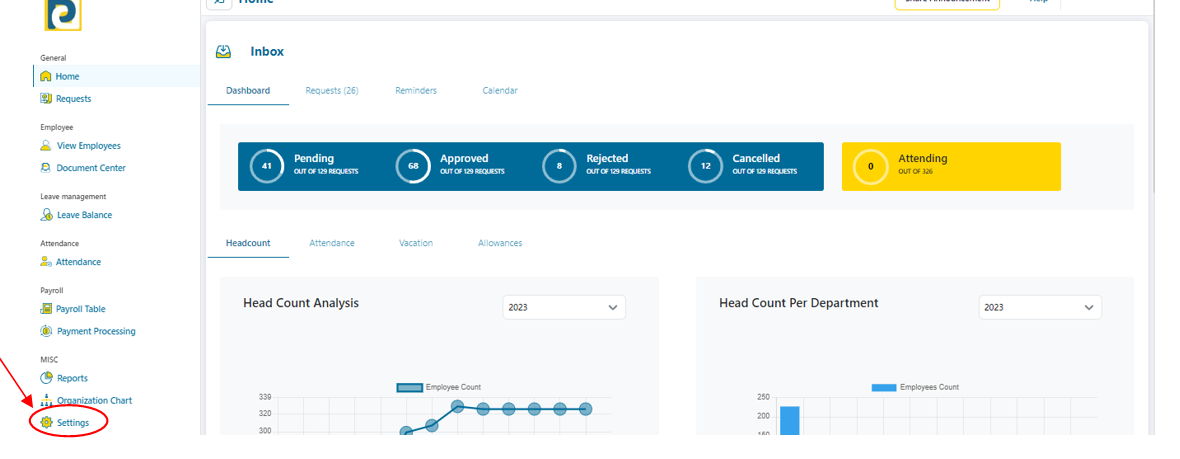The image size is (1180, 459).
Task: Click the Cancelled label on the blue card
Action: click(756, 159)
